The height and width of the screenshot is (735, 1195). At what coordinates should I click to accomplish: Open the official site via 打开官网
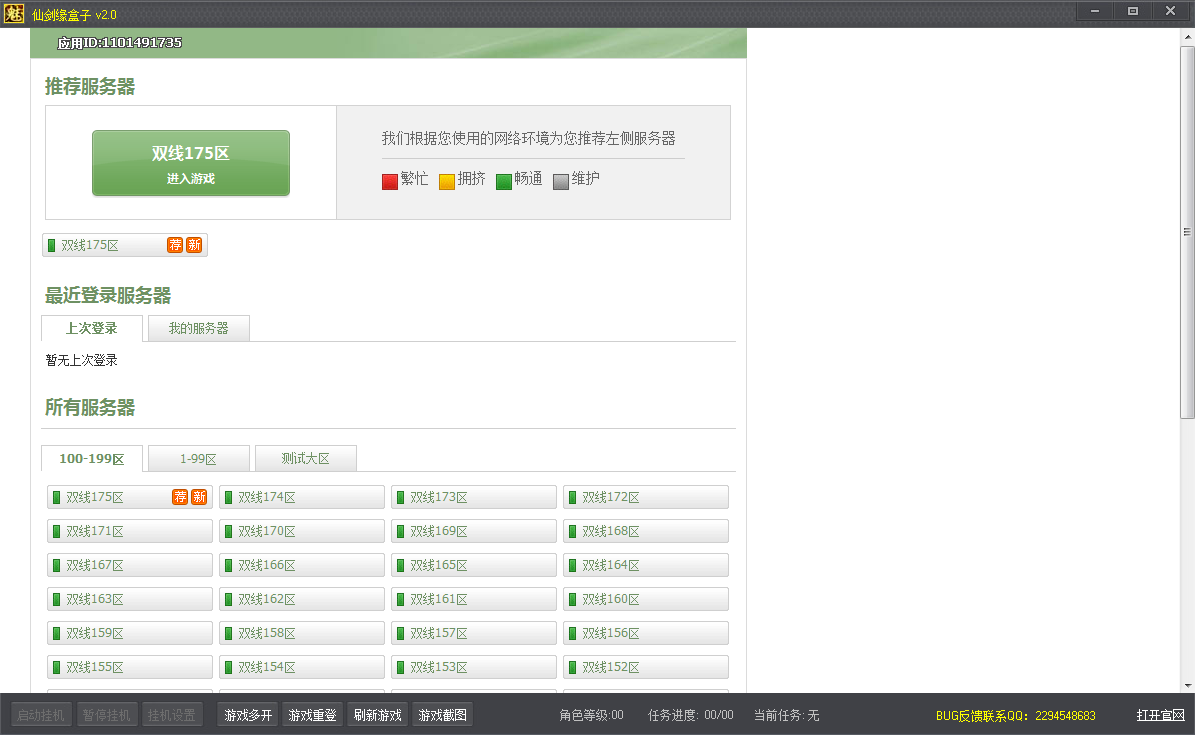click(x=1161, y=715)
